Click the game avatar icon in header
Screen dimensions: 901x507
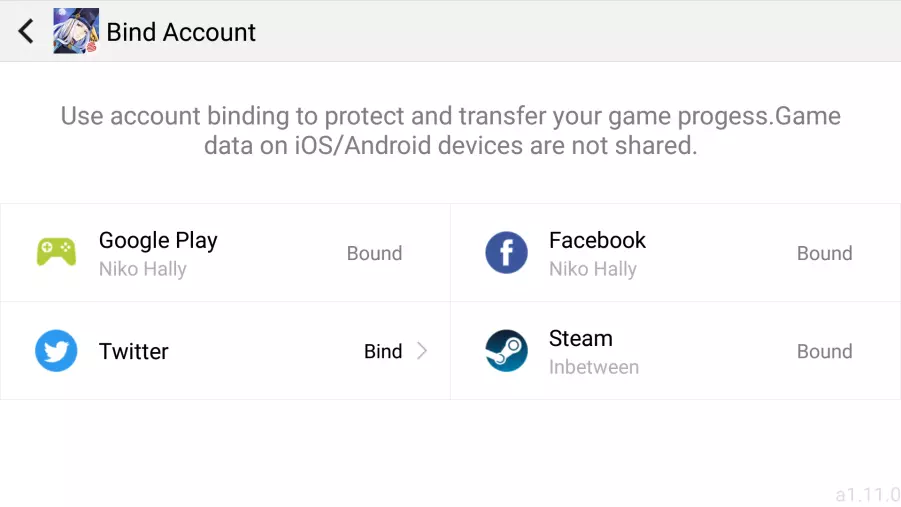click(76, 31)
